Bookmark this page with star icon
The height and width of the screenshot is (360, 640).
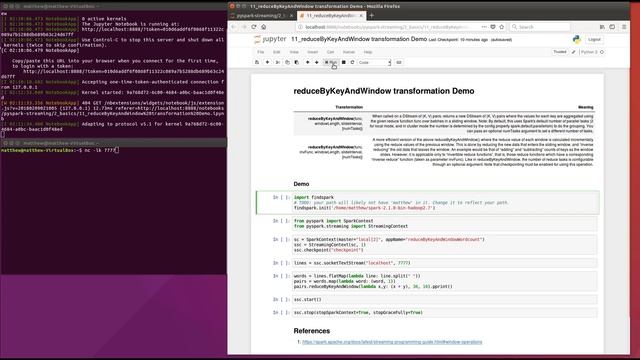(x=502, y=27)
